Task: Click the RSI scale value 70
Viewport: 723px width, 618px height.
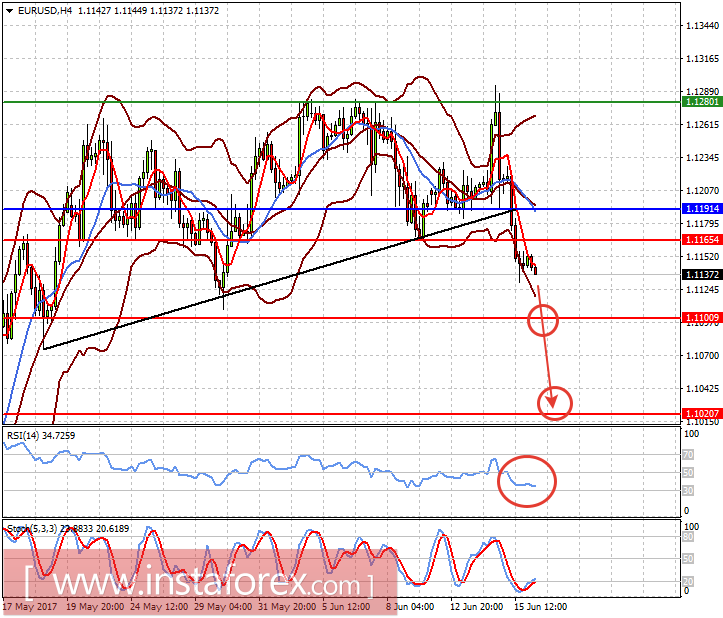Action: click(x=688, y=455)
